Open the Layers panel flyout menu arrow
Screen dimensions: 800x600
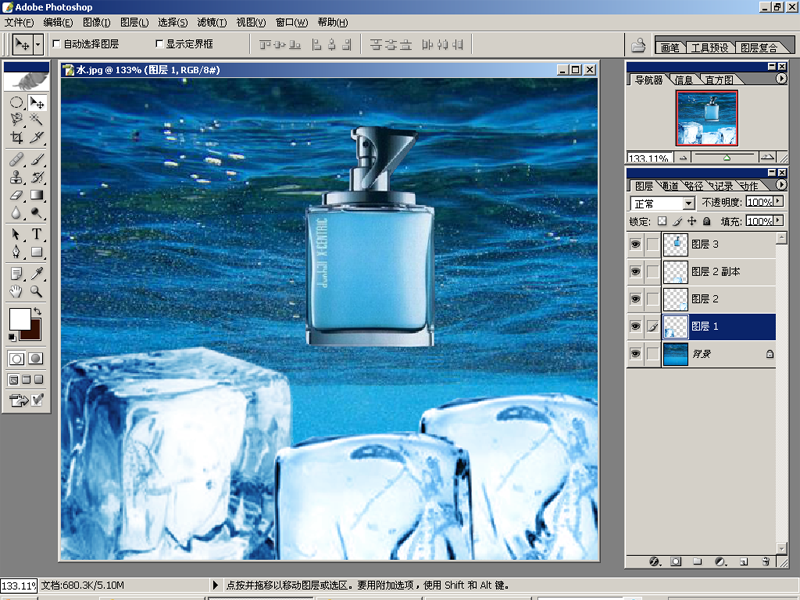(781, 185)
